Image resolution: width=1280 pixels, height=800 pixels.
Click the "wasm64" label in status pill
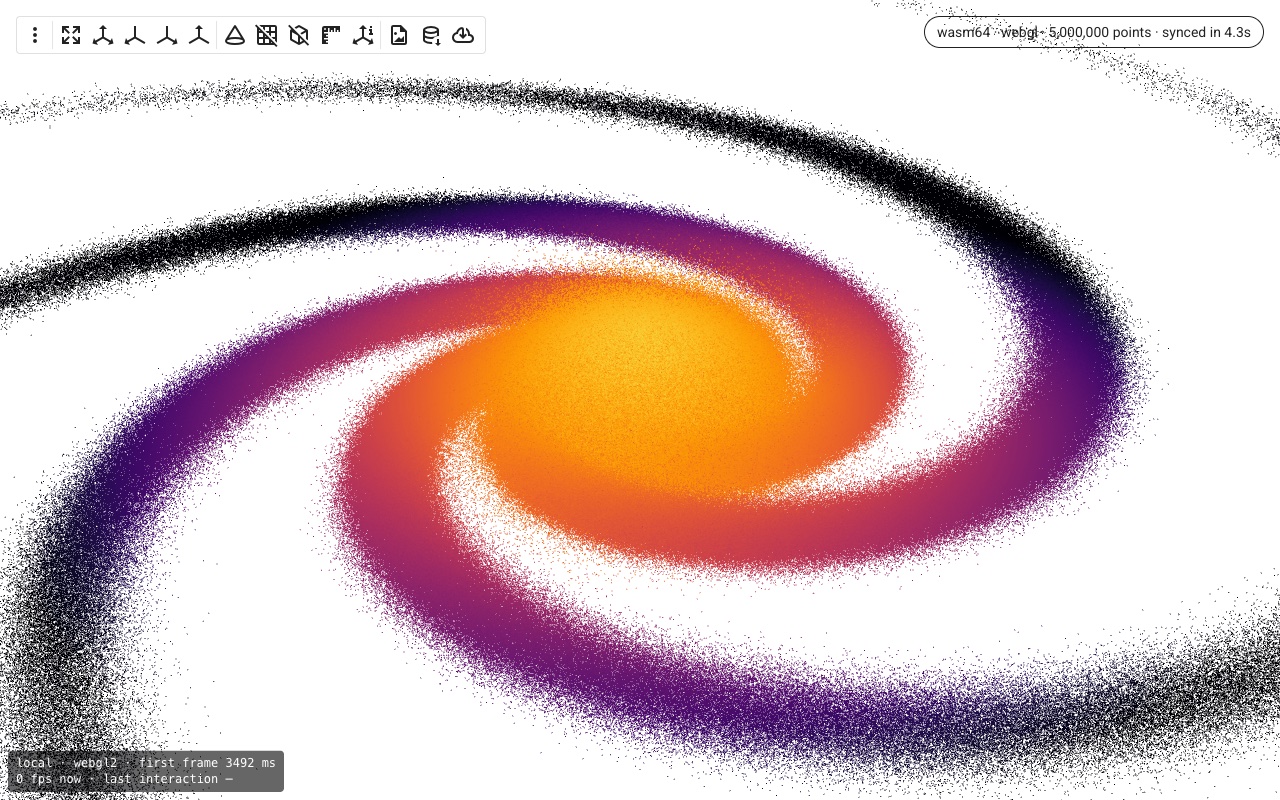pos(963,32)
